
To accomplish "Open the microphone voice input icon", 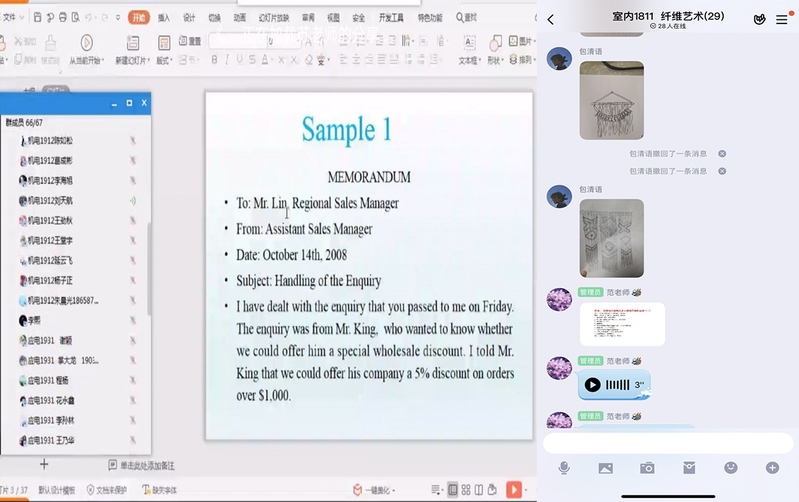I will pos(564,468).
